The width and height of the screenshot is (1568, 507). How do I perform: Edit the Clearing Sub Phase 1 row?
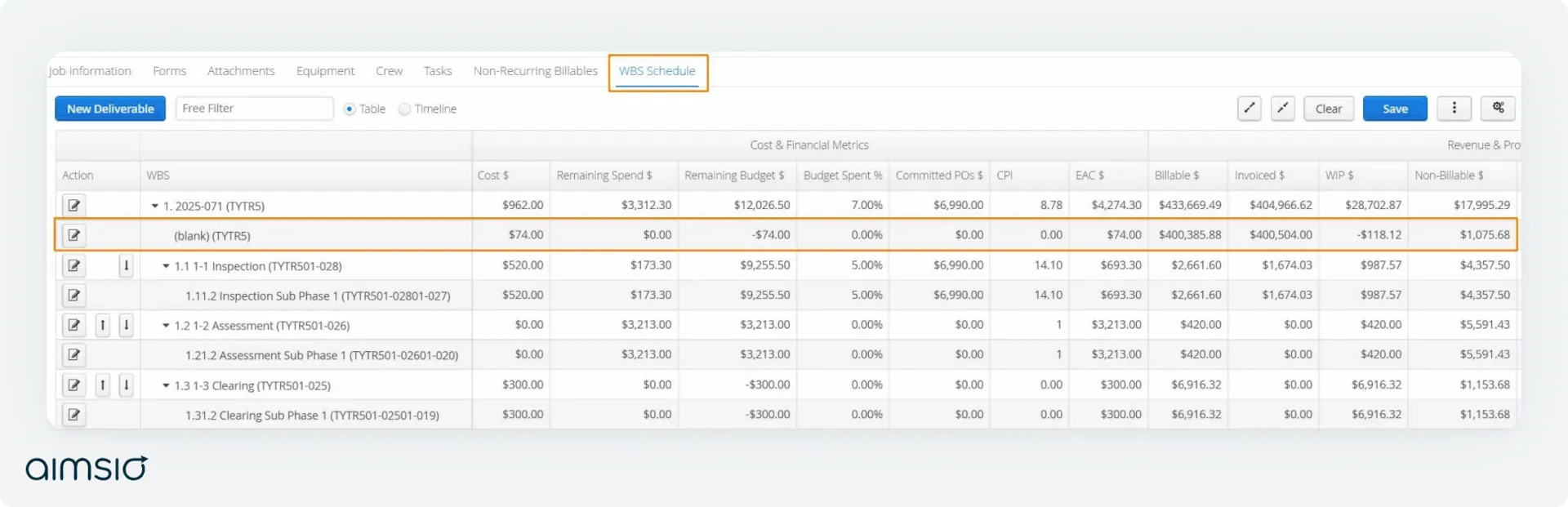tap(74, 415)
